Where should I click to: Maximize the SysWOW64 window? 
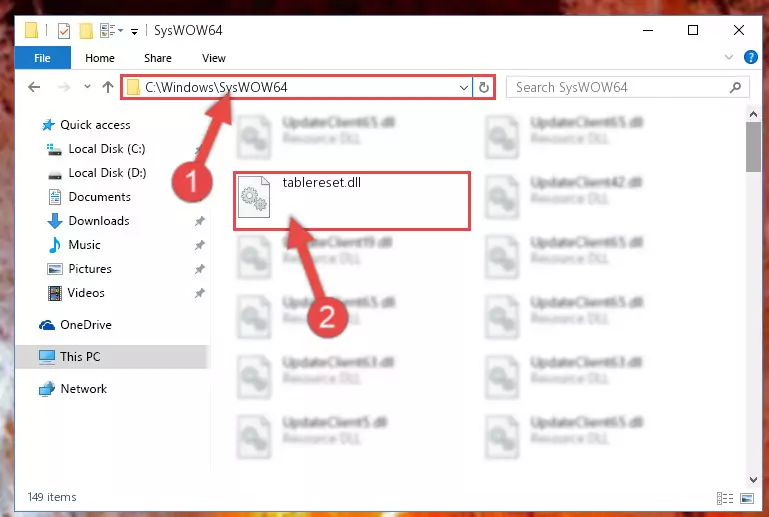pyautogui.click(x=693, y=30)
